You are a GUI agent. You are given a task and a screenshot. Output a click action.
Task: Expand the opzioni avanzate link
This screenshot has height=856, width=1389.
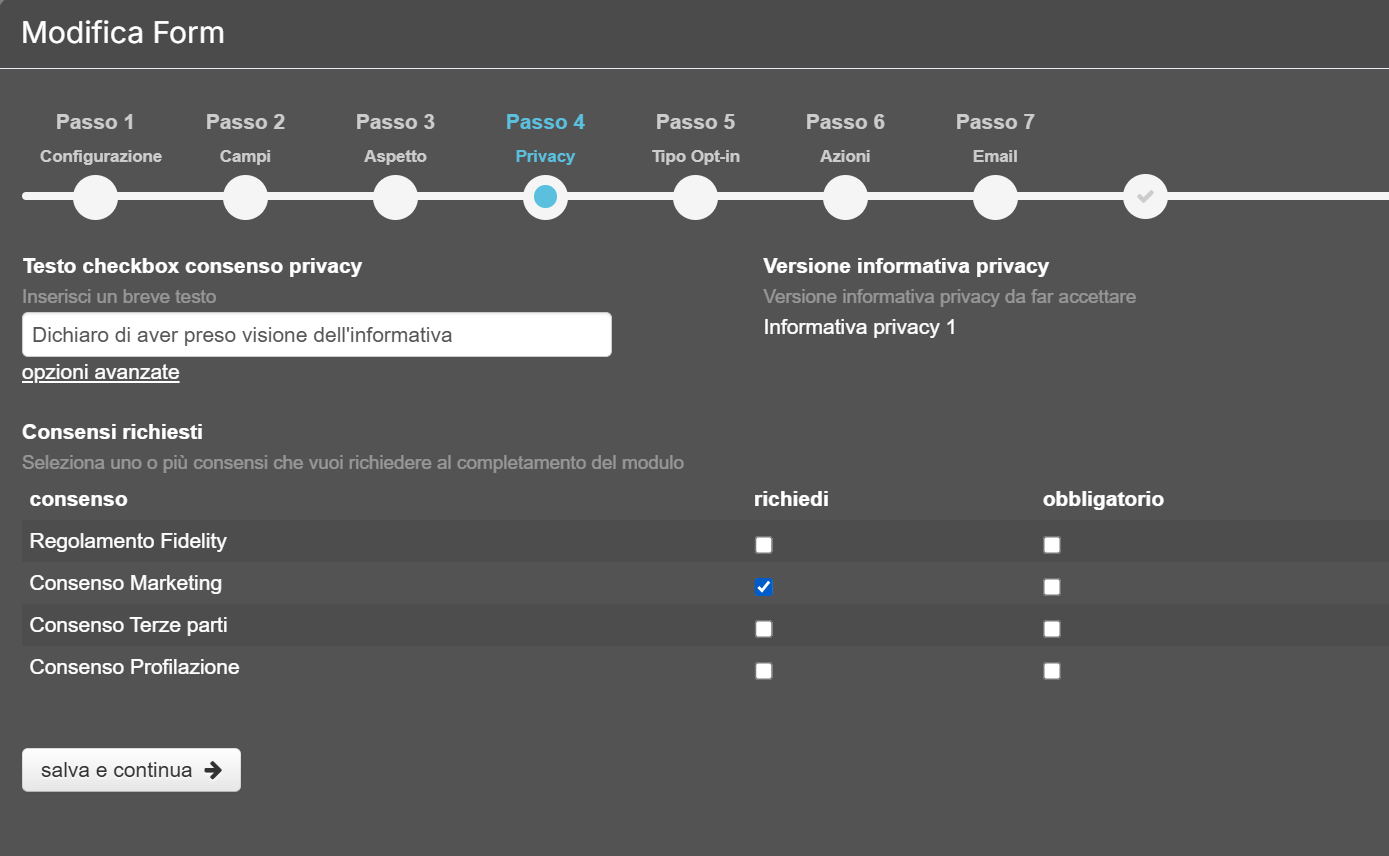point(101,373)
